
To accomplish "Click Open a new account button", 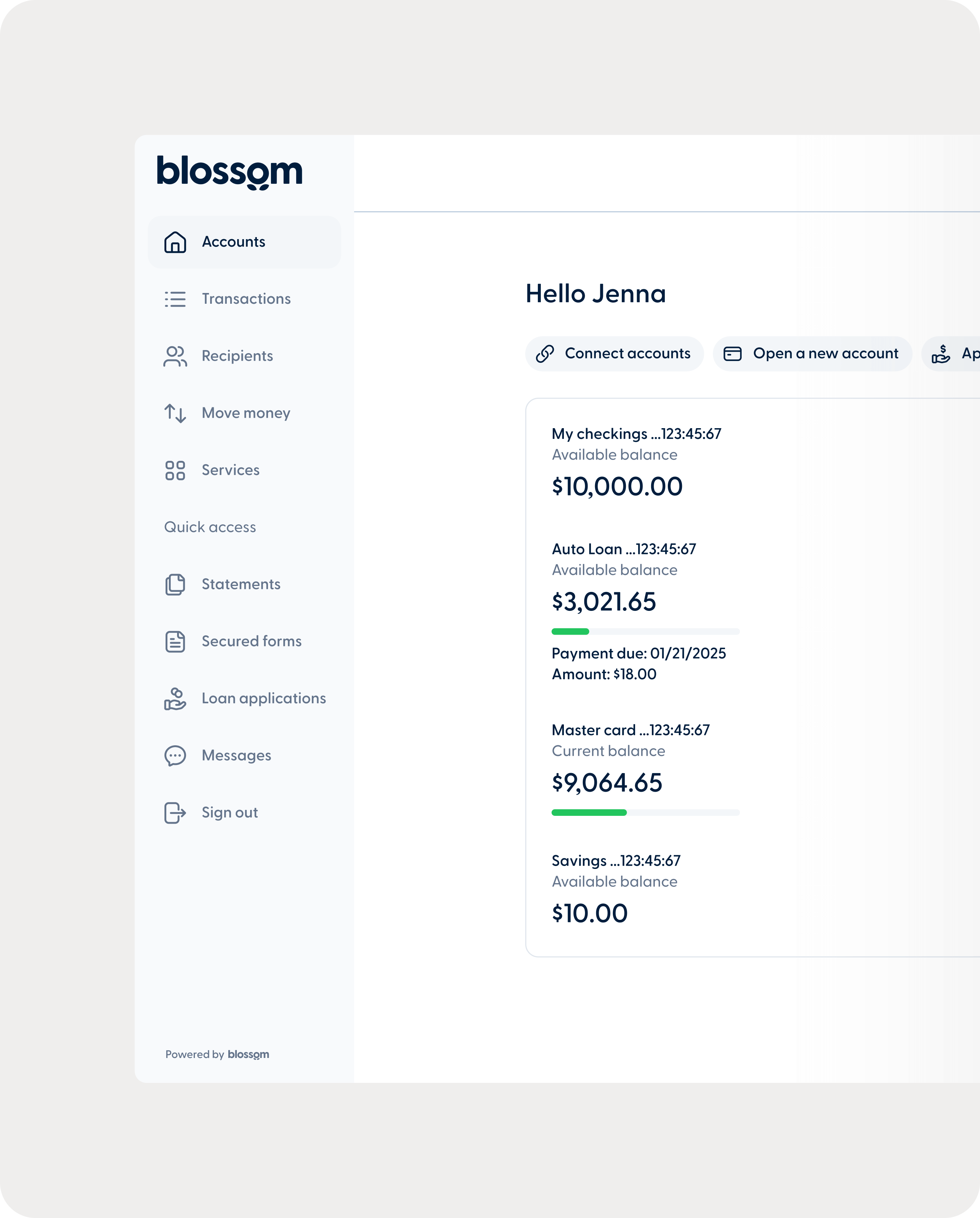I will tap(812, 354).
